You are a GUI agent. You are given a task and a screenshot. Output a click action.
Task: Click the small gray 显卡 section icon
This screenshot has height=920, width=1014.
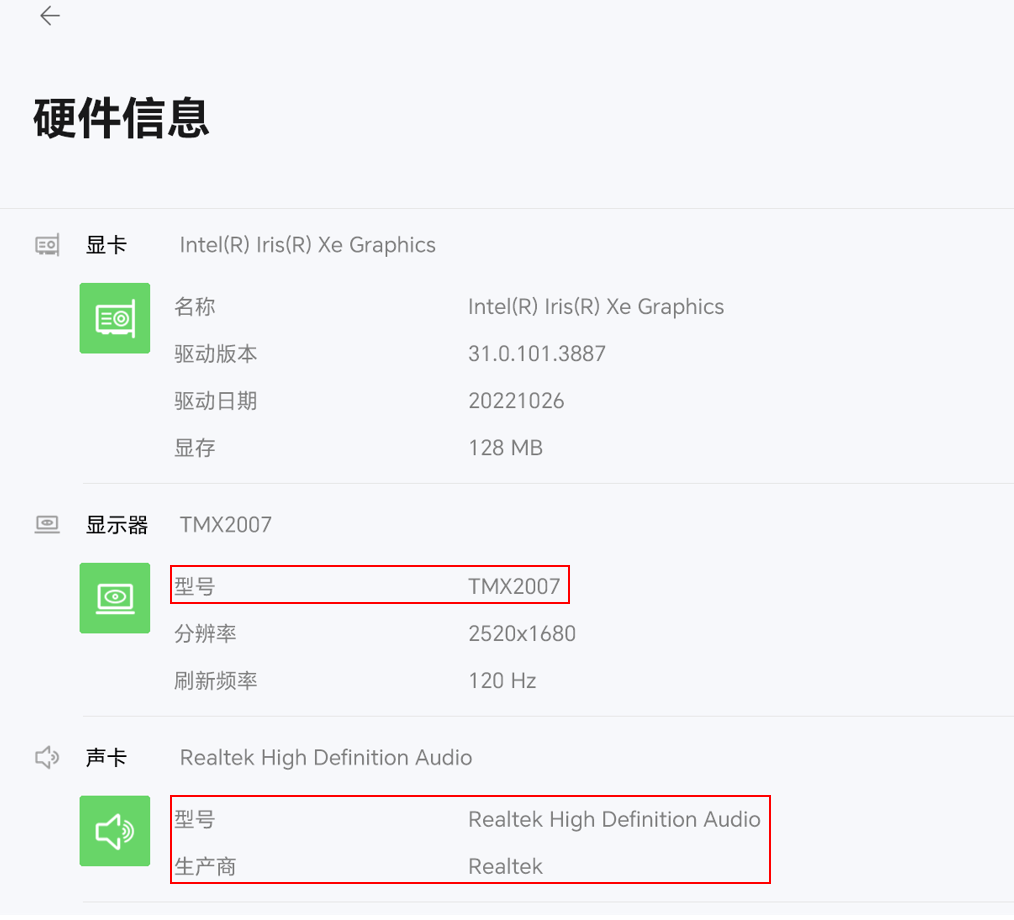pyautogui.click(x=47, y=245)
